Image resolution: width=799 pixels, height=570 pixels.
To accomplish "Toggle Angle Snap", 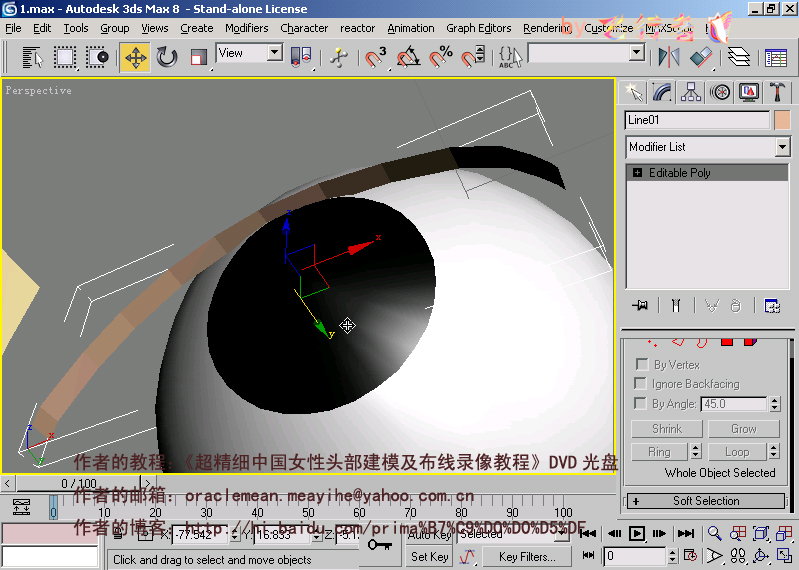I will (408, 57).
